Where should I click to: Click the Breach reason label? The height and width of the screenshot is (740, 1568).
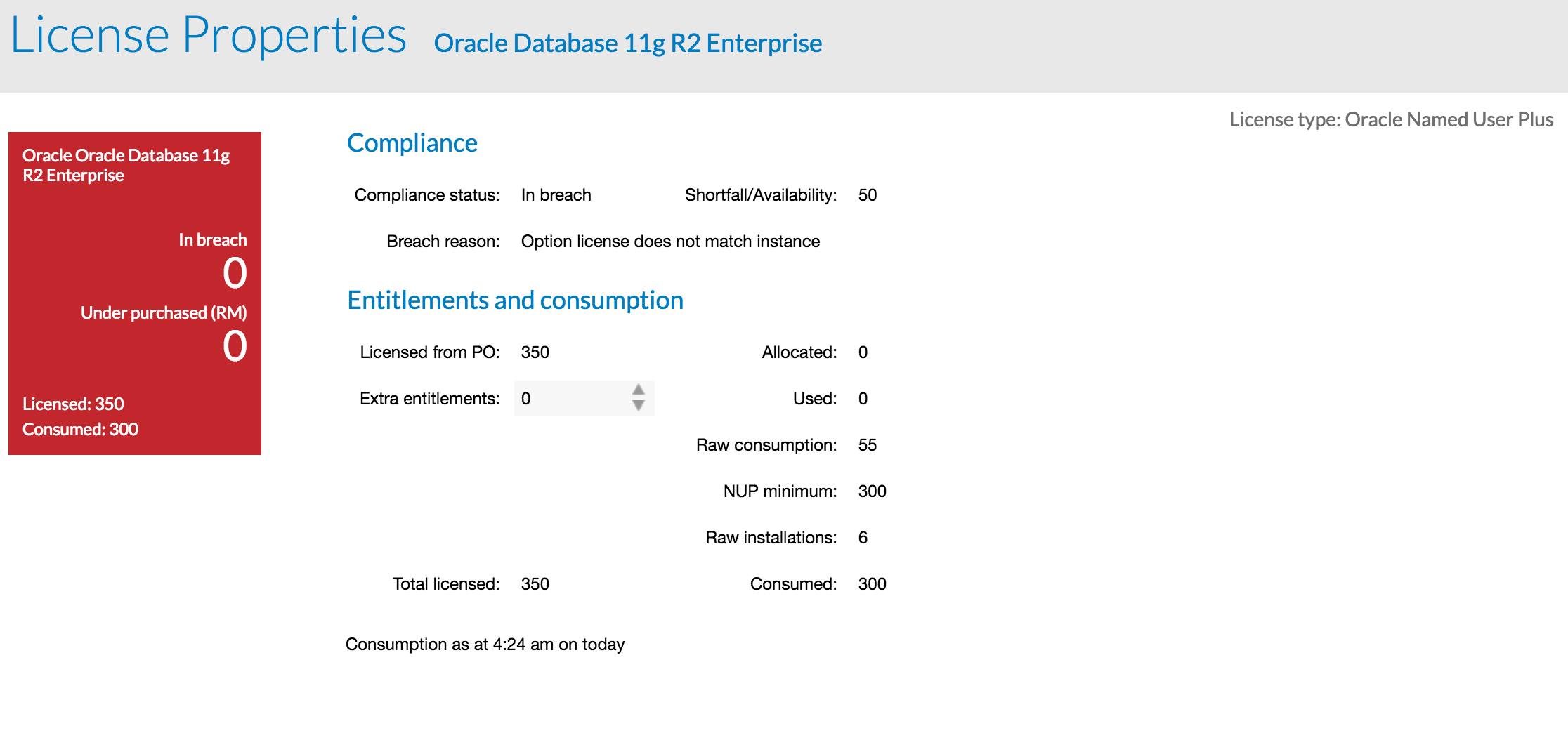[x=443, y=242]
